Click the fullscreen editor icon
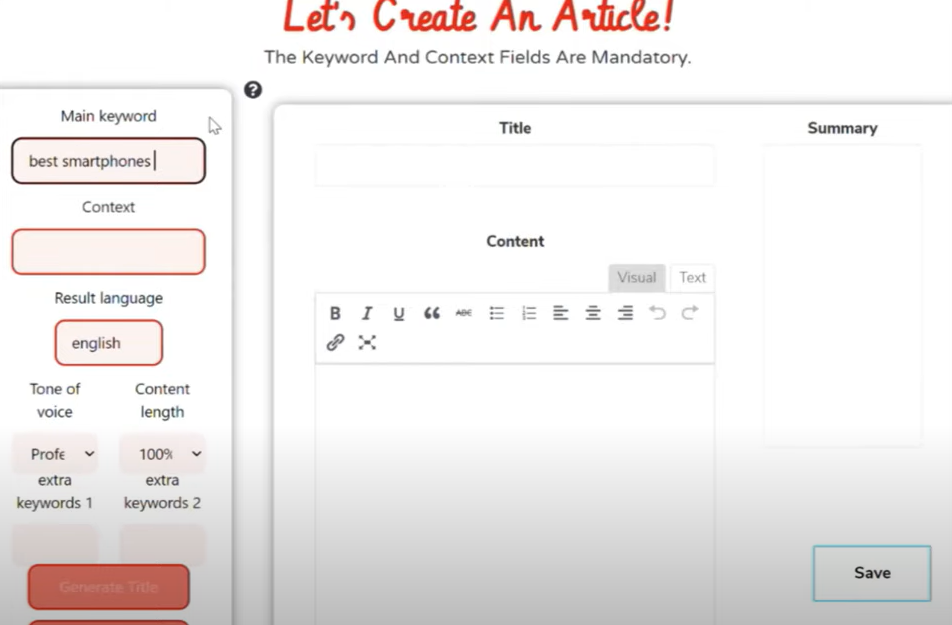952x625 pixels. pyautogui.click(x=367, y=343)
